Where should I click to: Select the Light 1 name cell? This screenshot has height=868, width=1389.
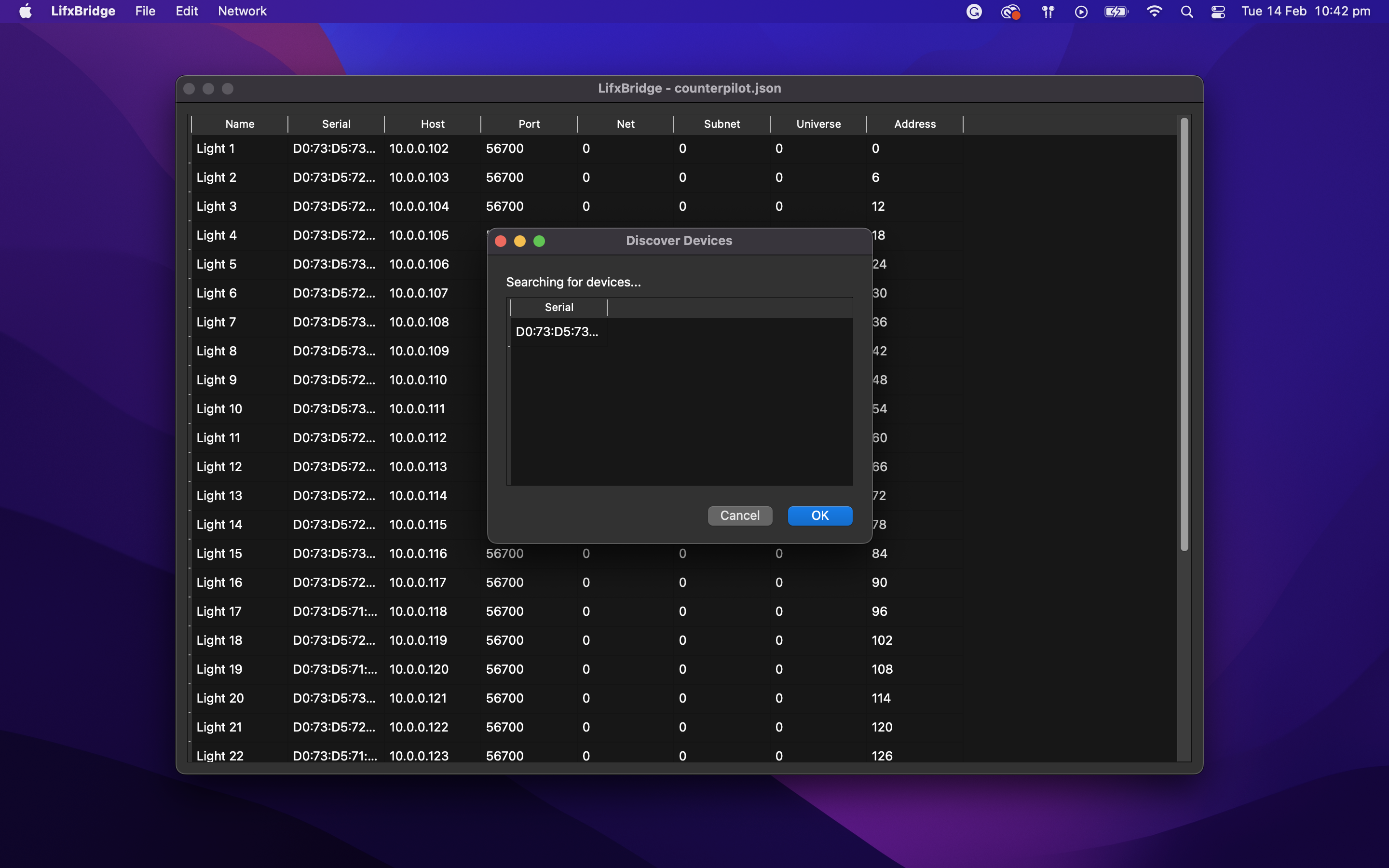(239, 149)
